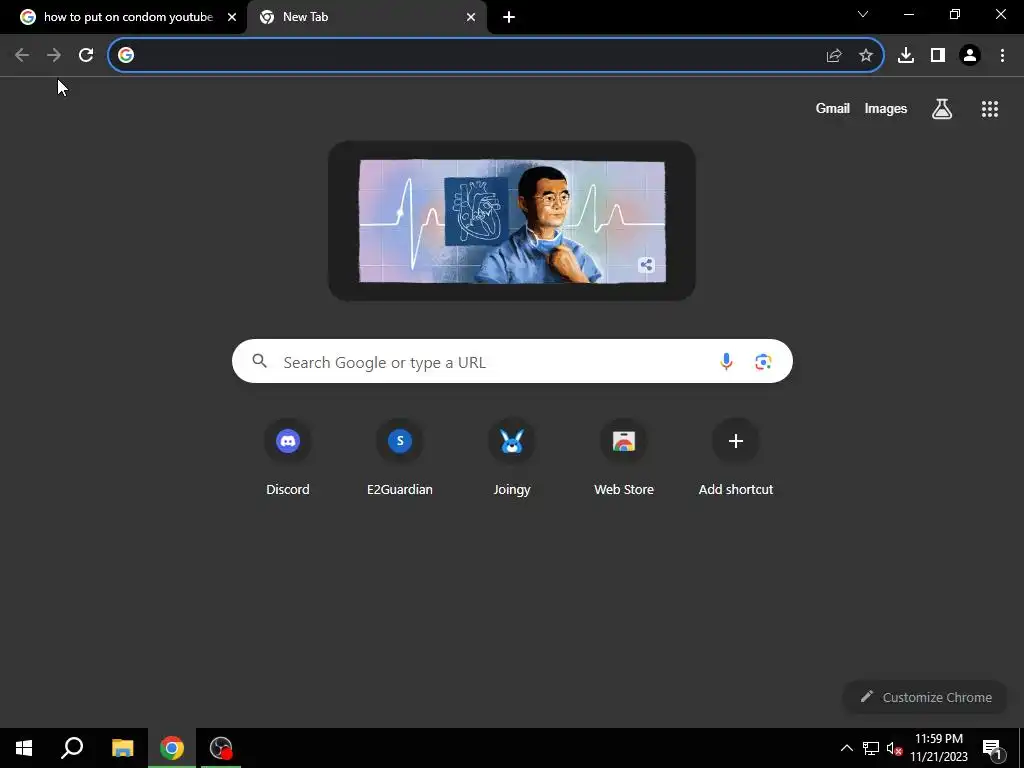The height and width of the screenshot is (768, 1024).
Task: Open the Discord shortcut
Action: [288, 458]
